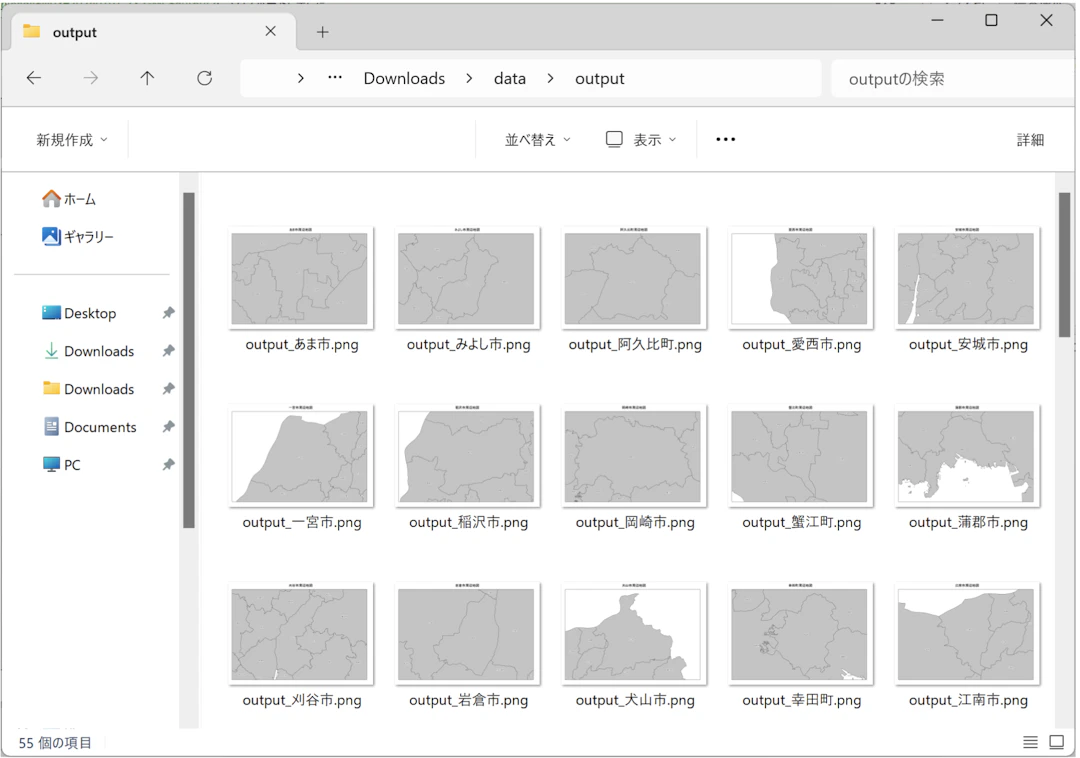1080x758 pixels.
Task: Refresh the current folder view
Action: pyautogui.click(x=205, y=78)
